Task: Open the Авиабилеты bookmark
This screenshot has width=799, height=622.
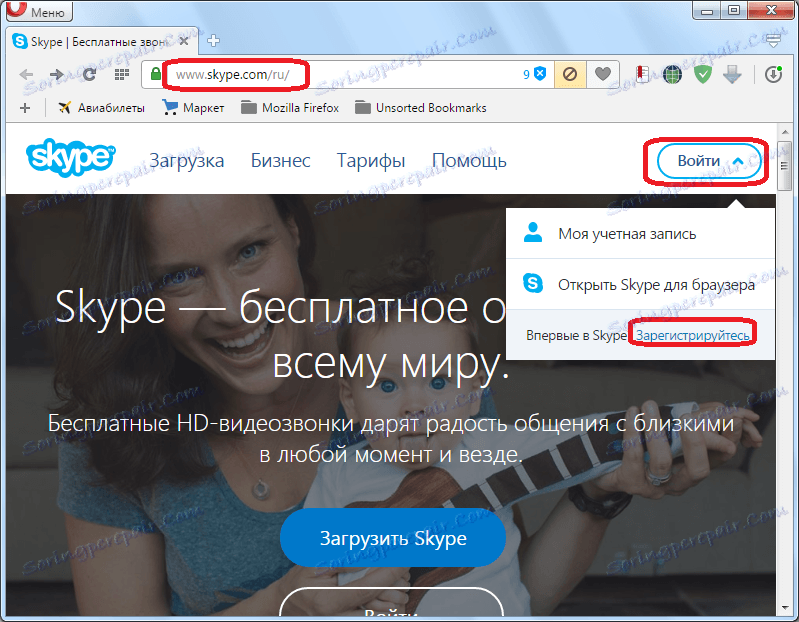Action: (101, 108)
